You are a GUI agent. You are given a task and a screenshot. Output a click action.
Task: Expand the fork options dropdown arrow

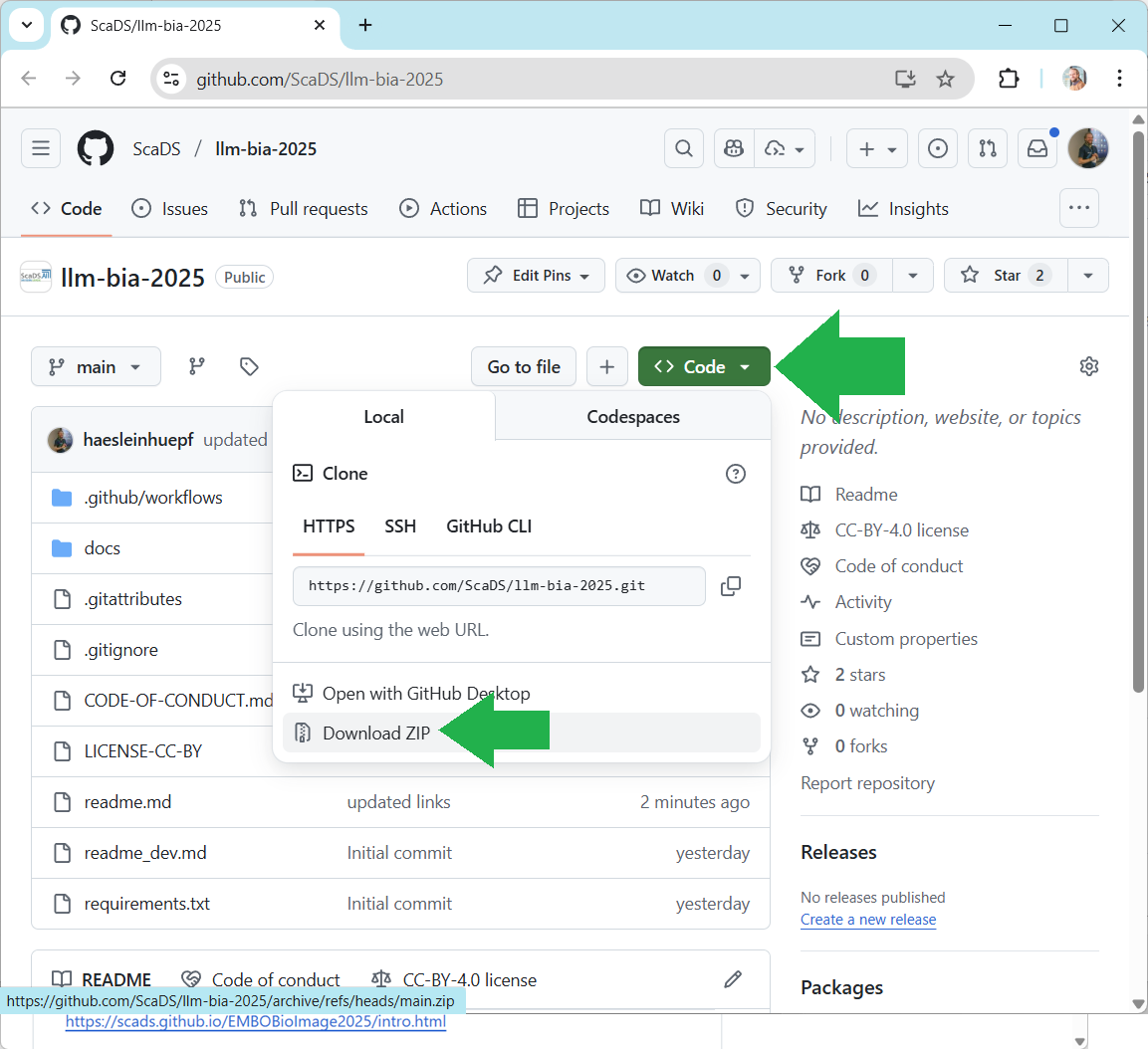point(912,276)
